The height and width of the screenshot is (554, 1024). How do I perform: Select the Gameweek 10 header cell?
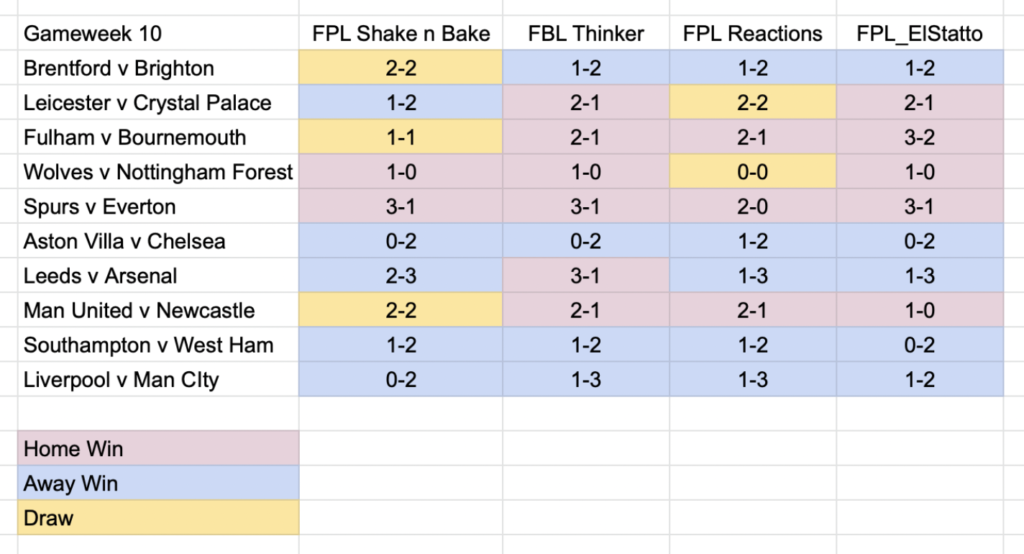coord(158,33)
